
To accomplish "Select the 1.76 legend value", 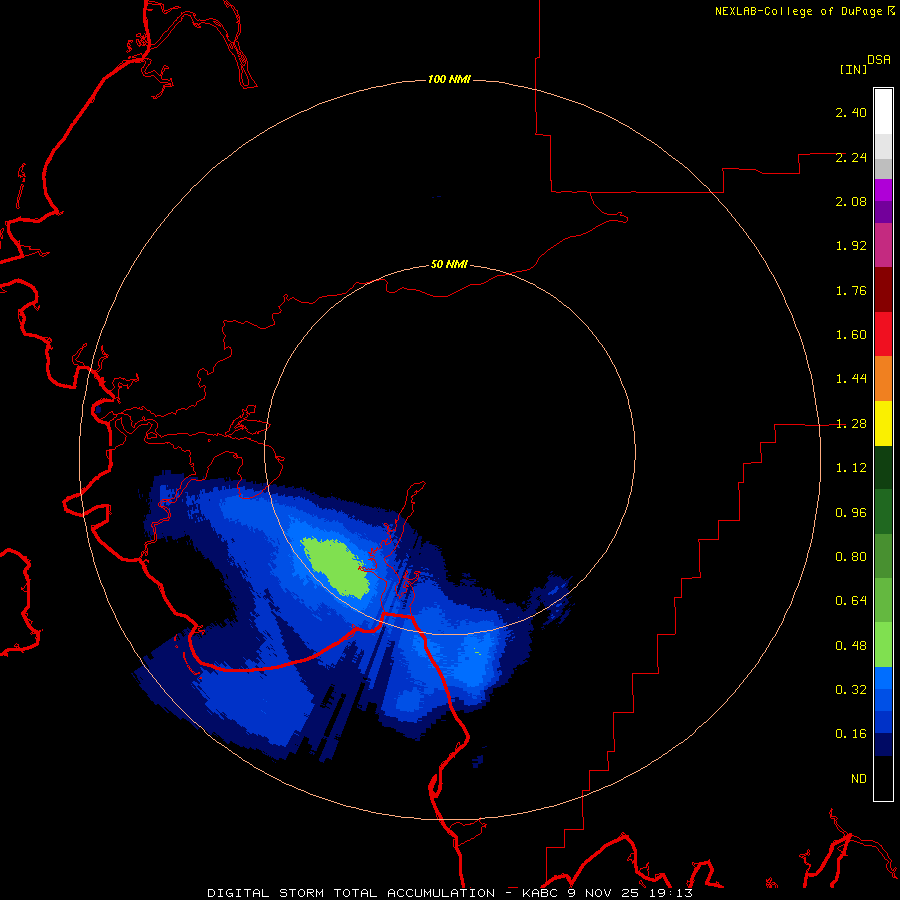I will pos(851,290).
